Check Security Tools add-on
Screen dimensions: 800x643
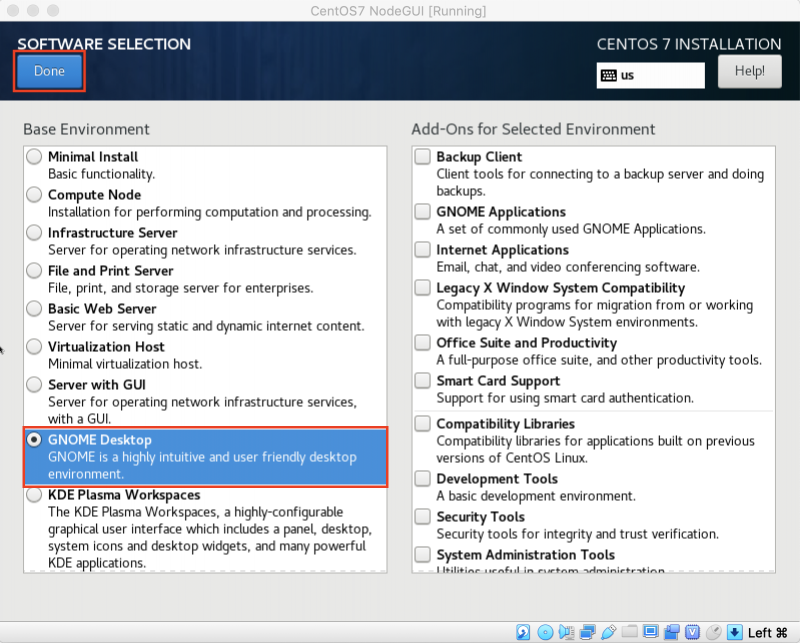[422, 516]
